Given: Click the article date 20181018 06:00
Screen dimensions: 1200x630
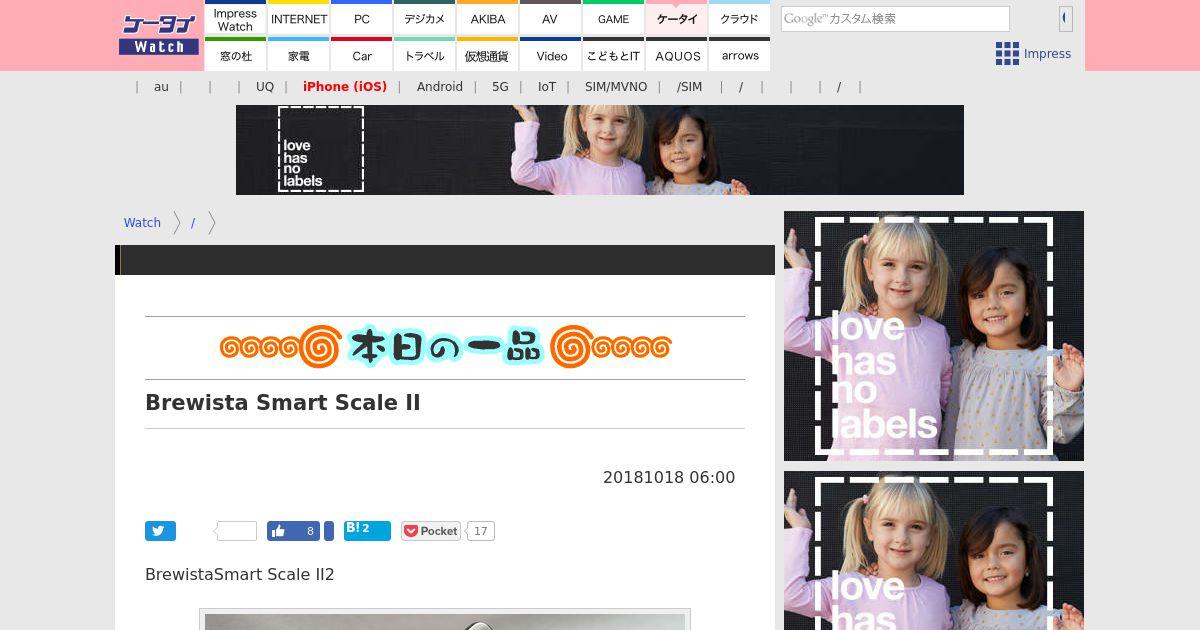Looking at the screenshot, I should (x=669, y=478).
